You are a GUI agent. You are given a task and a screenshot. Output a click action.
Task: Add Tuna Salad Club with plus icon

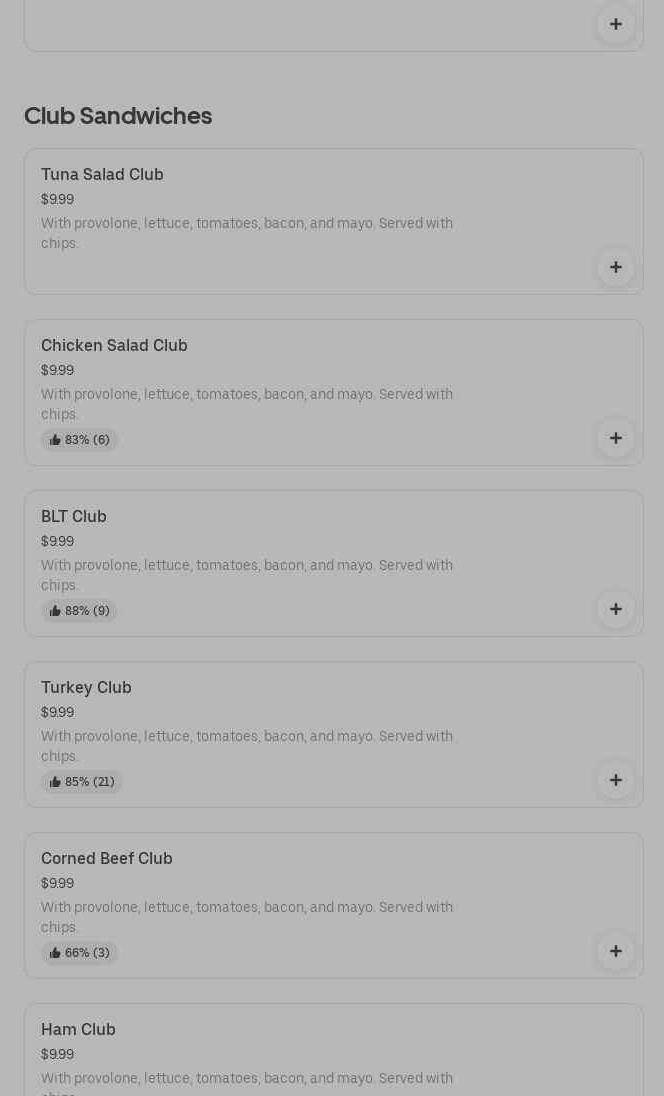point(615,267)
